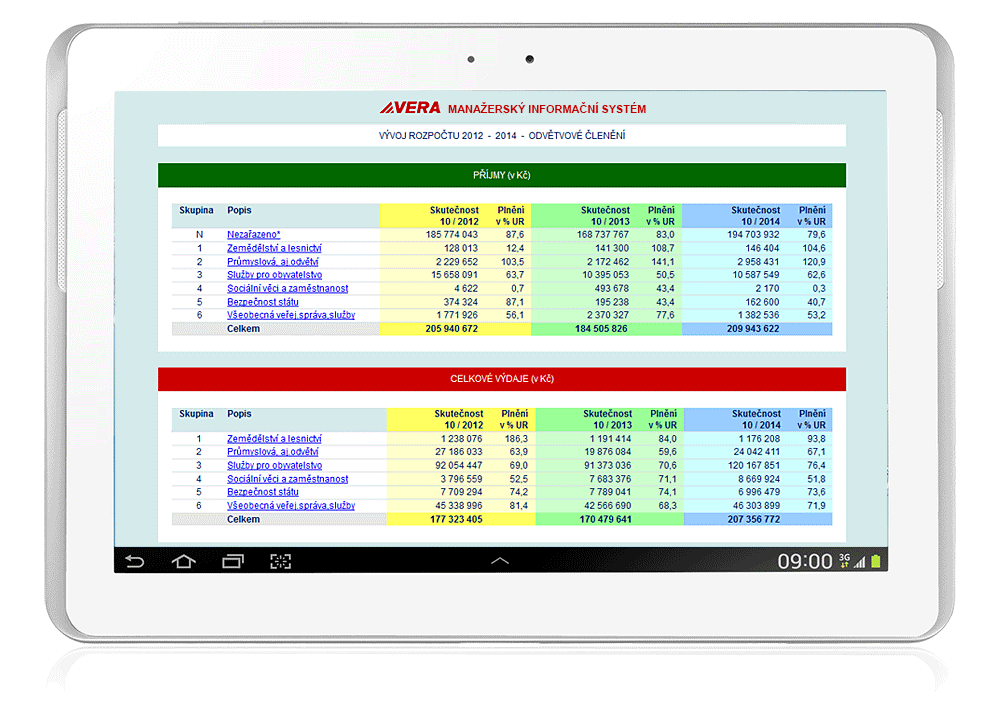Expand the up chevron in navigation bar
Image resolution: width=1000 pixels, height=716 pixels.
[500, 562]
